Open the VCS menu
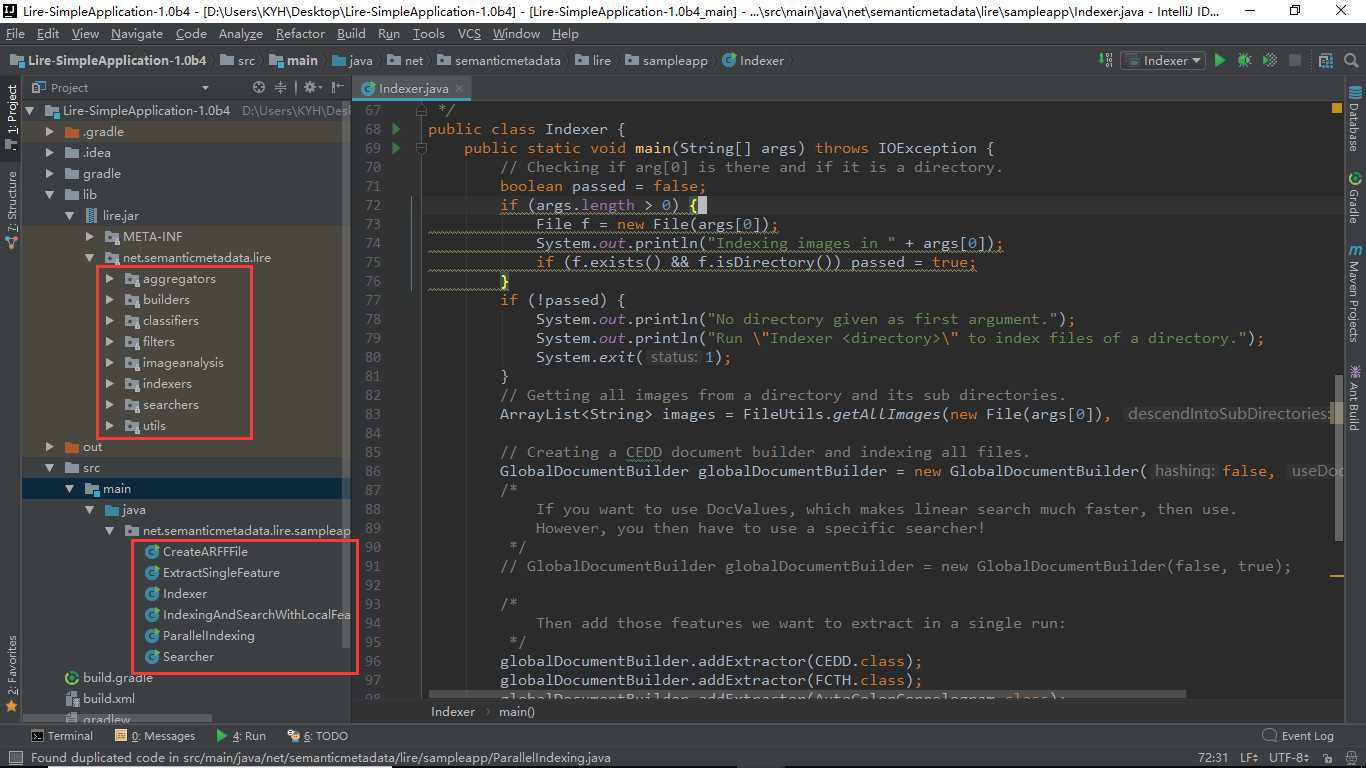 pos(469,33)
